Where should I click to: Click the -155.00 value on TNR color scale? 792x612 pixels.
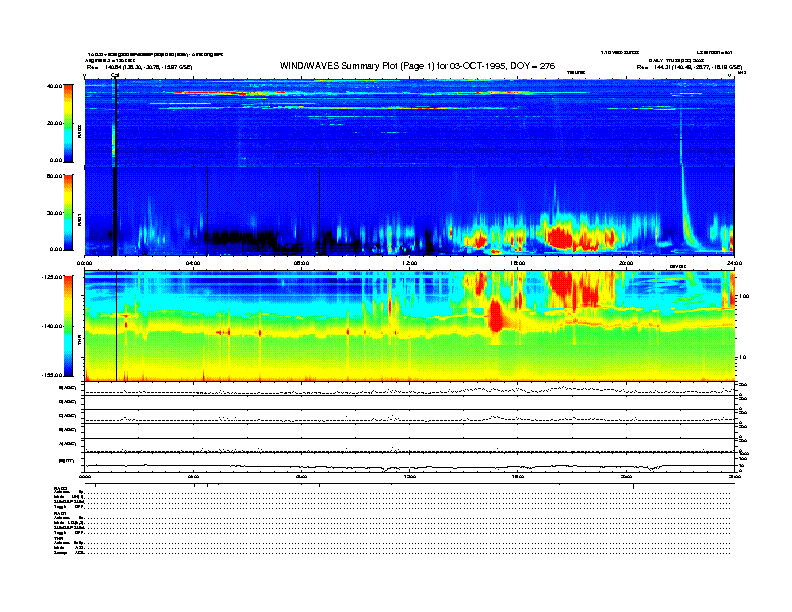[52, 375]
